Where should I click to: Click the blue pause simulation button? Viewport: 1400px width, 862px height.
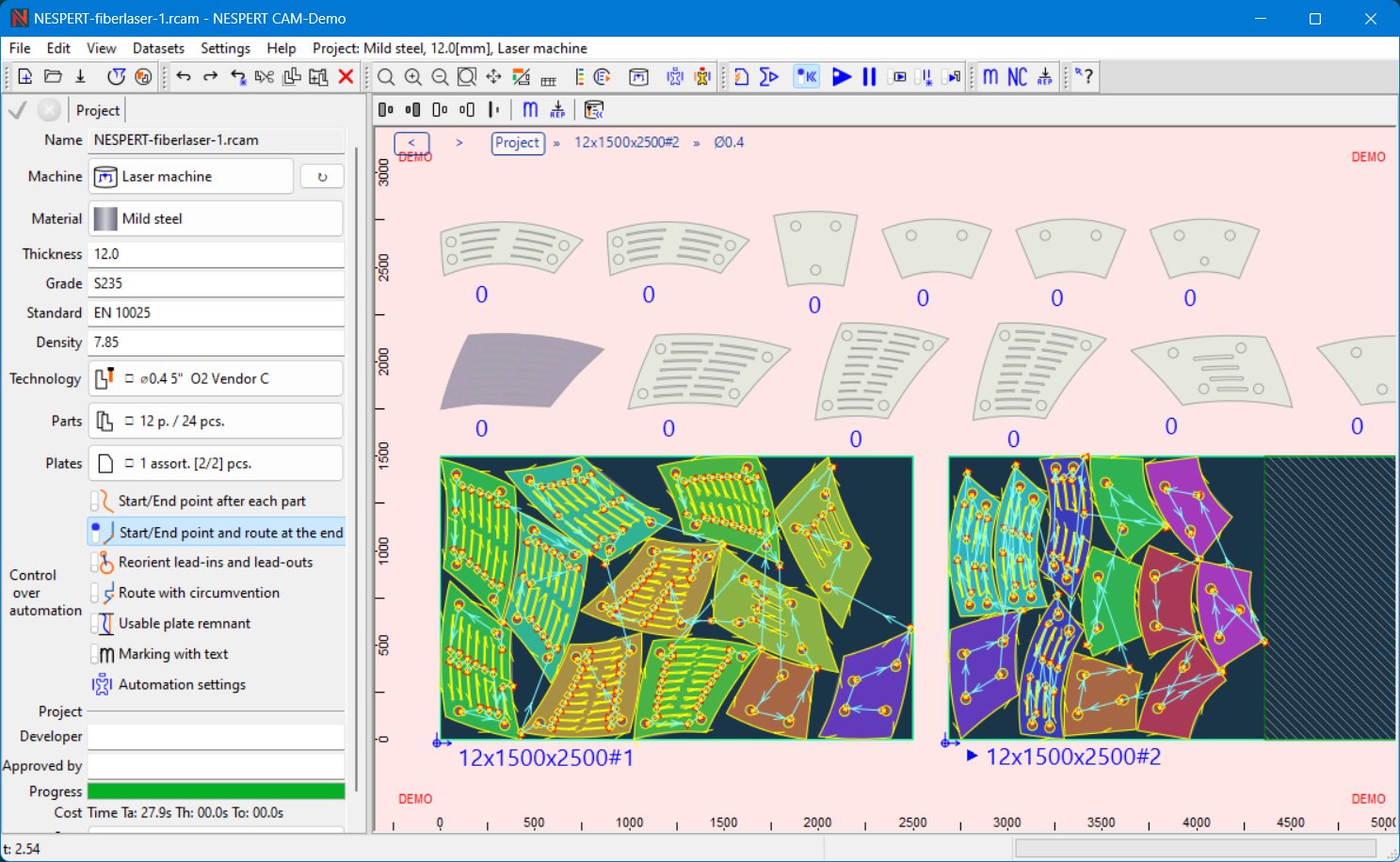pyautogui.click(x=869, y=77)
